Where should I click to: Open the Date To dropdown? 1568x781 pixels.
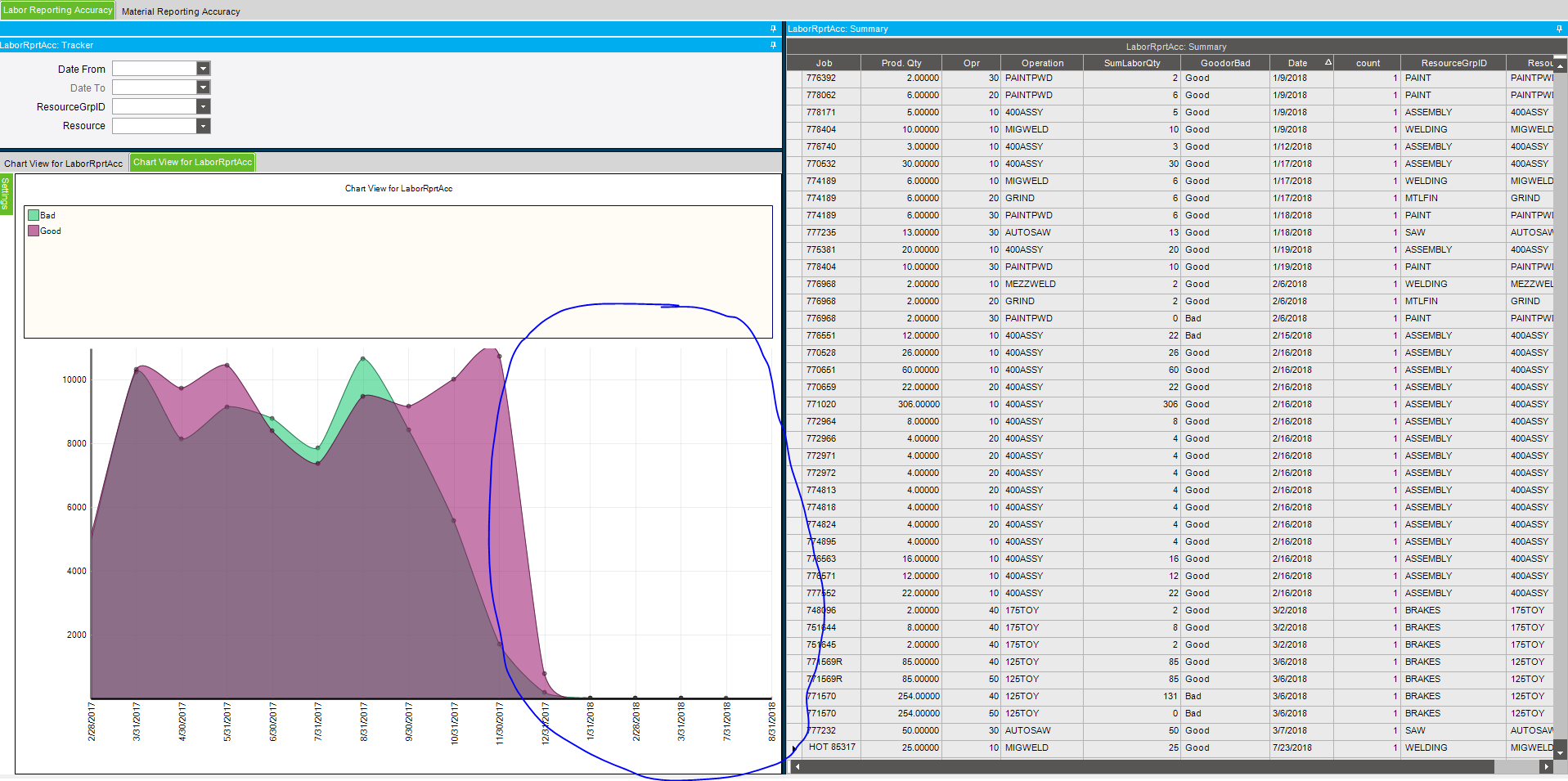pyautogui.click(x=204, y=88)
